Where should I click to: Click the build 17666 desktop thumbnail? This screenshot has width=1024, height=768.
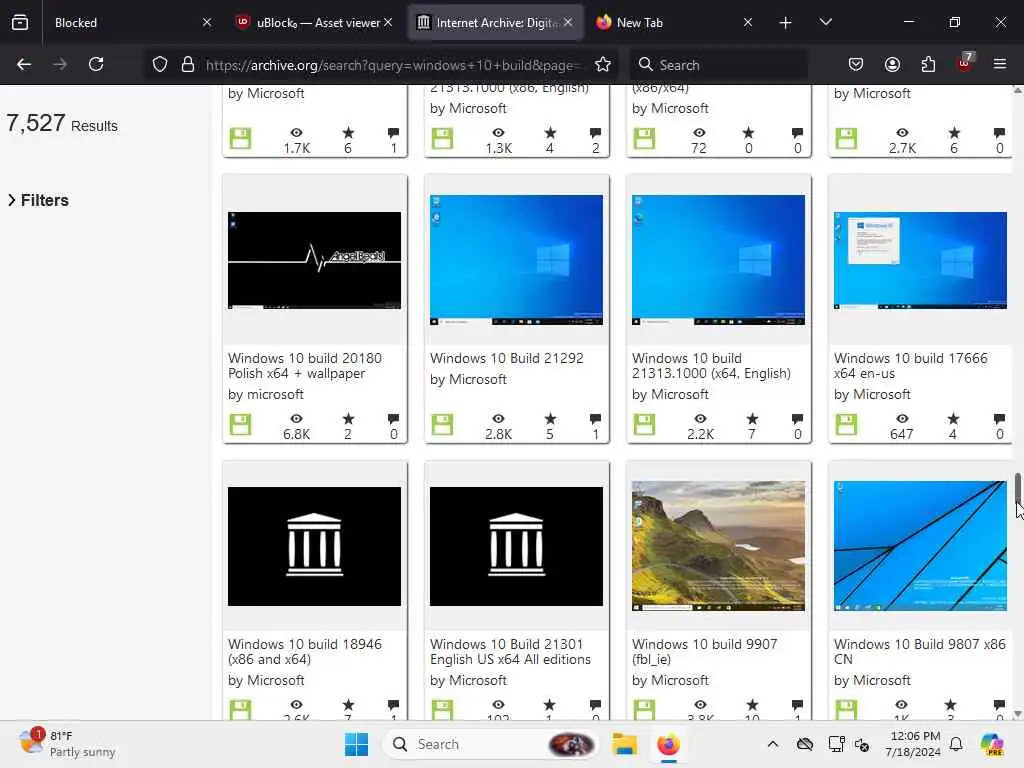920,260
